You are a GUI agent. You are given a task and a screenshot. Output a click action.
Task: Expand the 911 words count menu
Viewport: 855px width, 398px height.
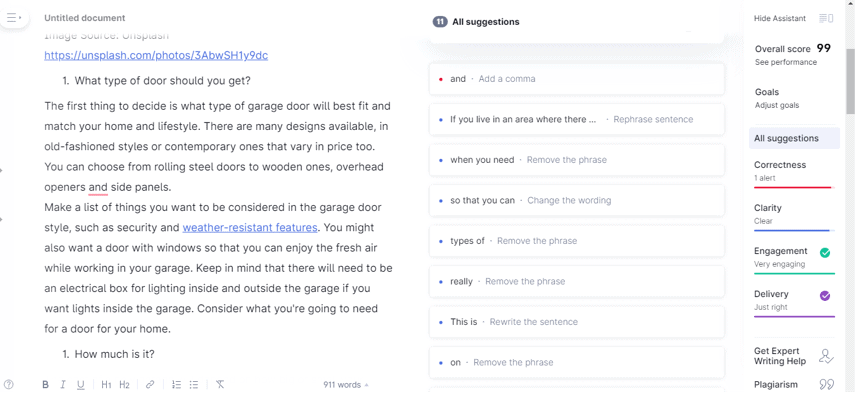[x=346, y=384]
